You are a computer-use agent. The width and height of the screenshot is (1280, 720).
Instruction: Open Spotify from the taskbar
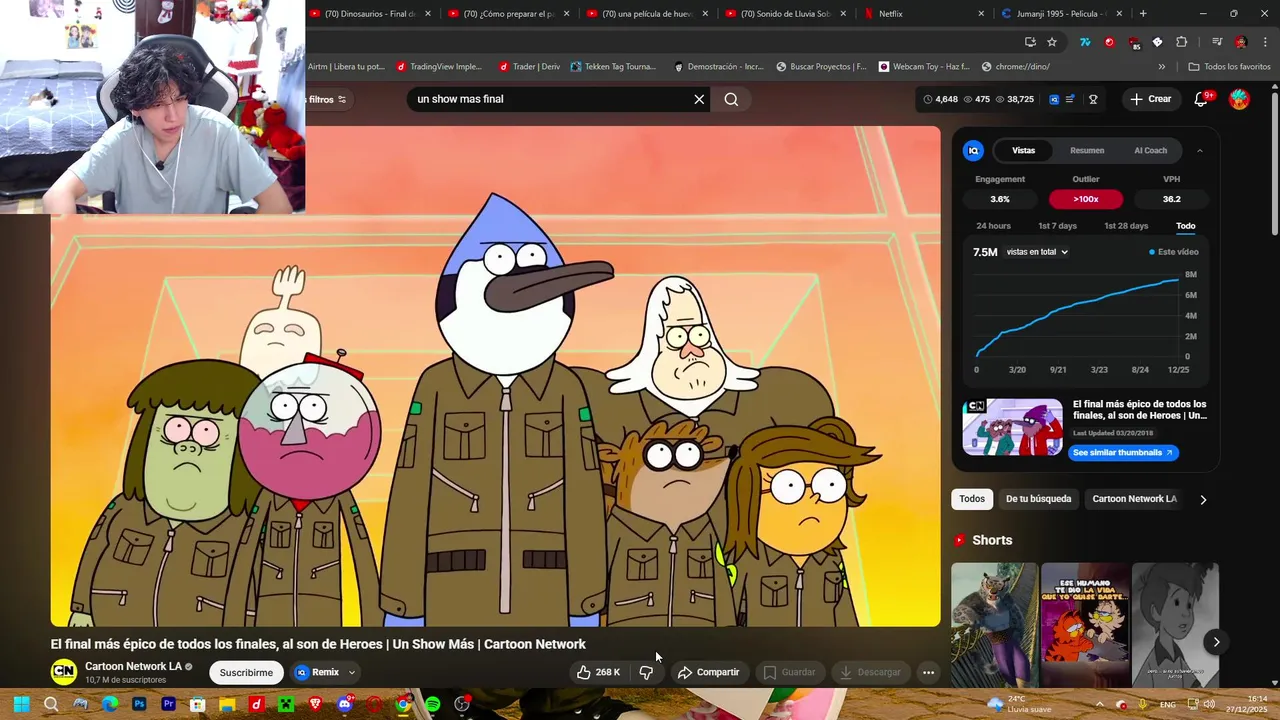click(432, 704)
